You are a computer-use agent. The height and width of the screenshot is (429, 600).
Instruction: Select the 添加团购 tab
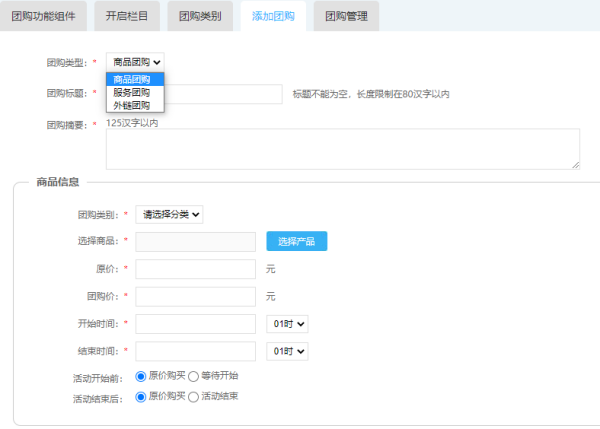(274, 16)
